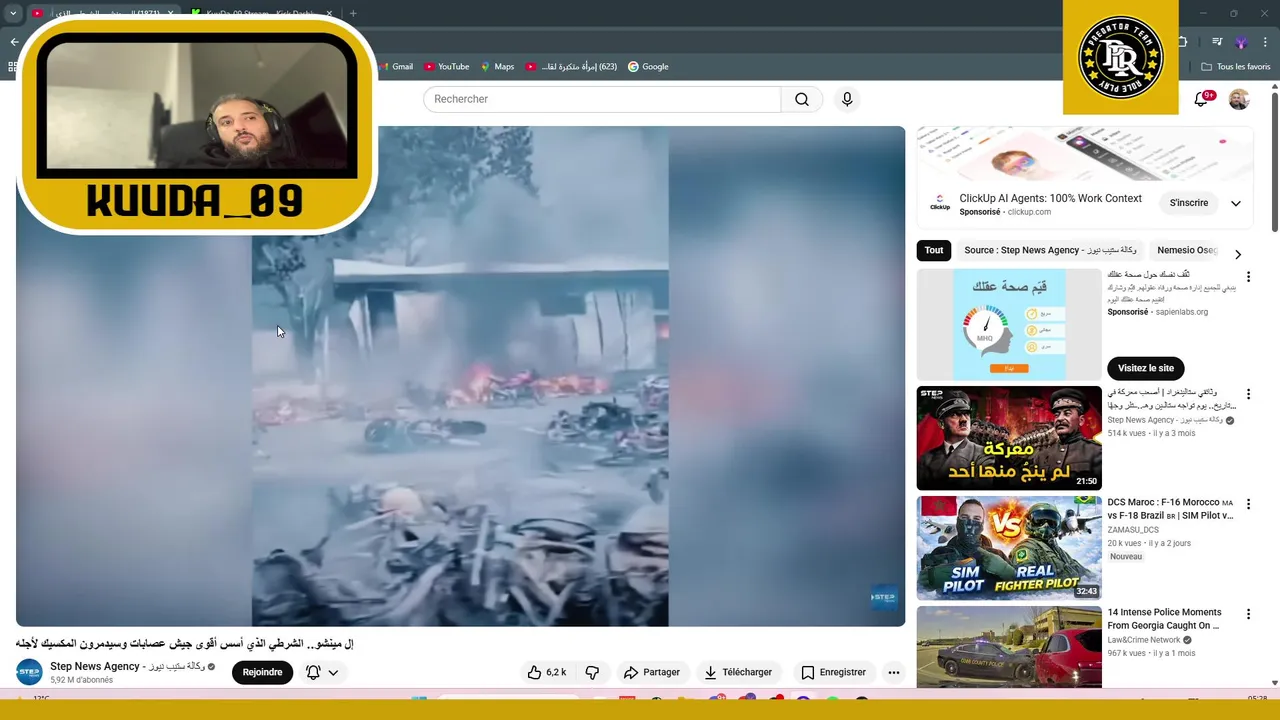The width and height of the screenshot is (1280, 720).
Task: Open the Step News Agency channel avatar
Action: pos(29,672)
